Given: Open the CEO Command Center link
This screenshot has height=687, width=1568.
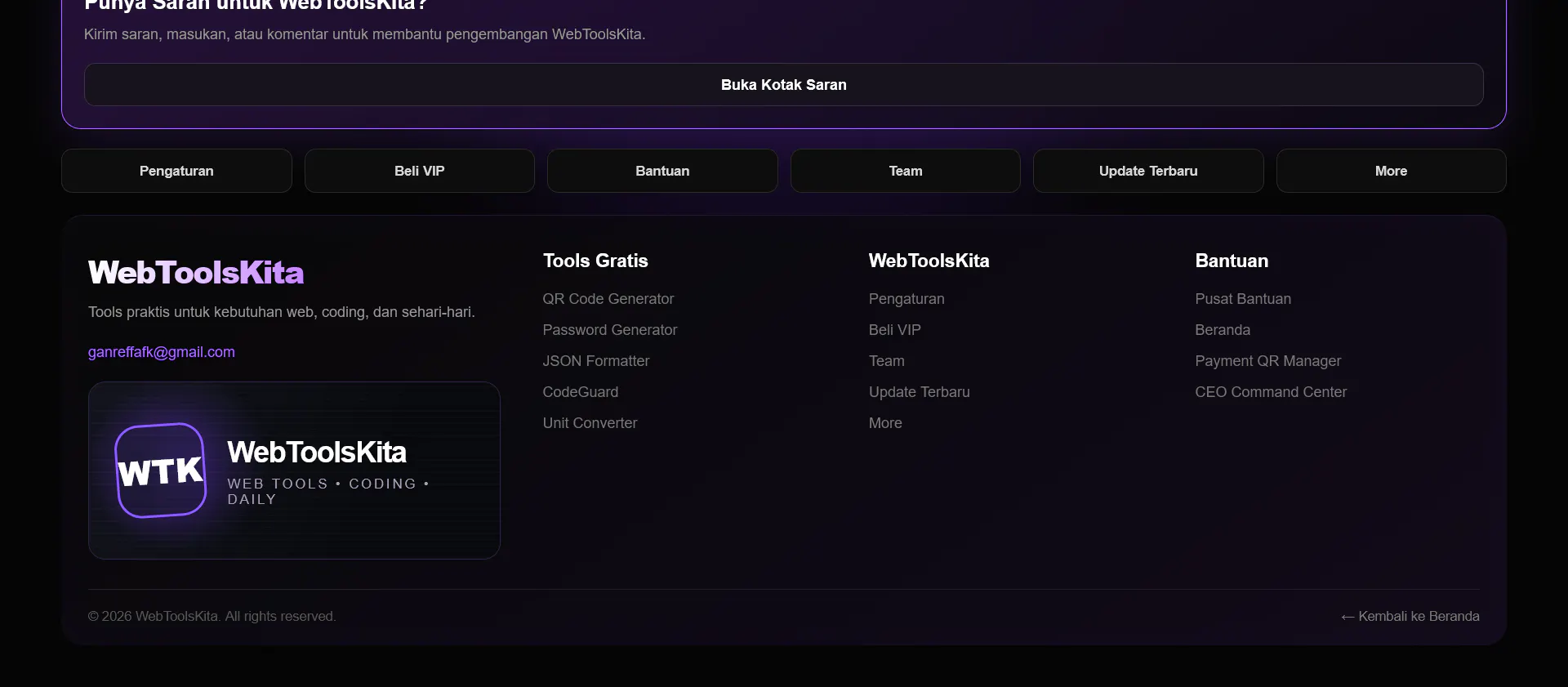Looking at the screenshot, I should 1271,392.
